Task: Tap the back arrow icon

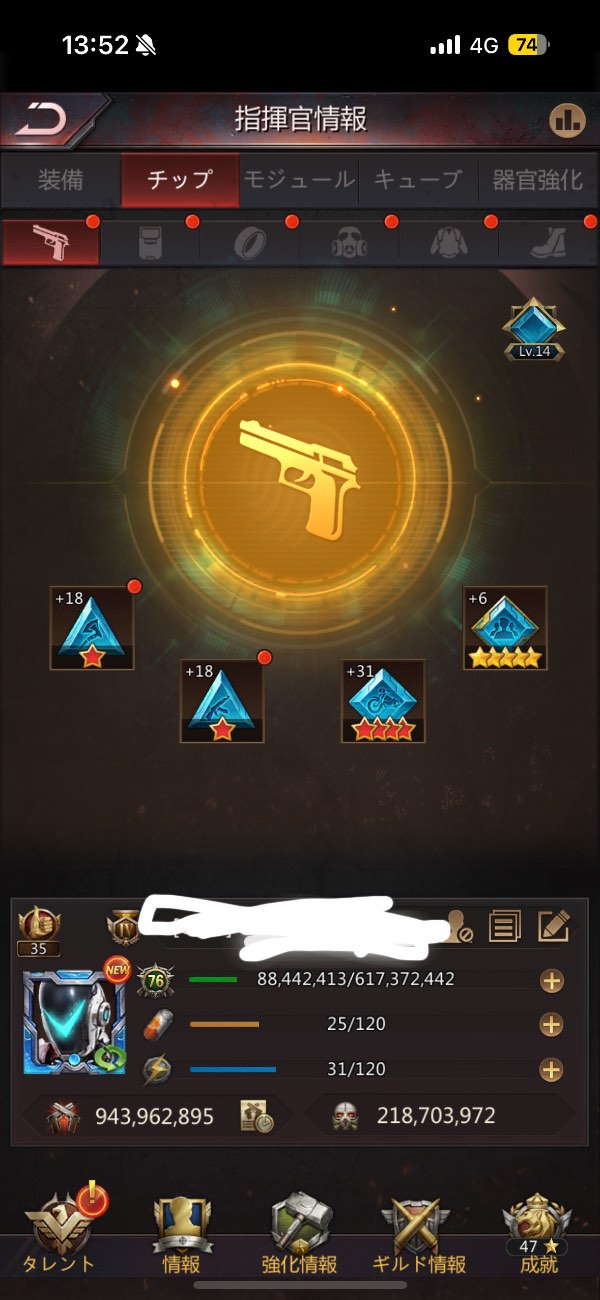Action: coord(42,120)
